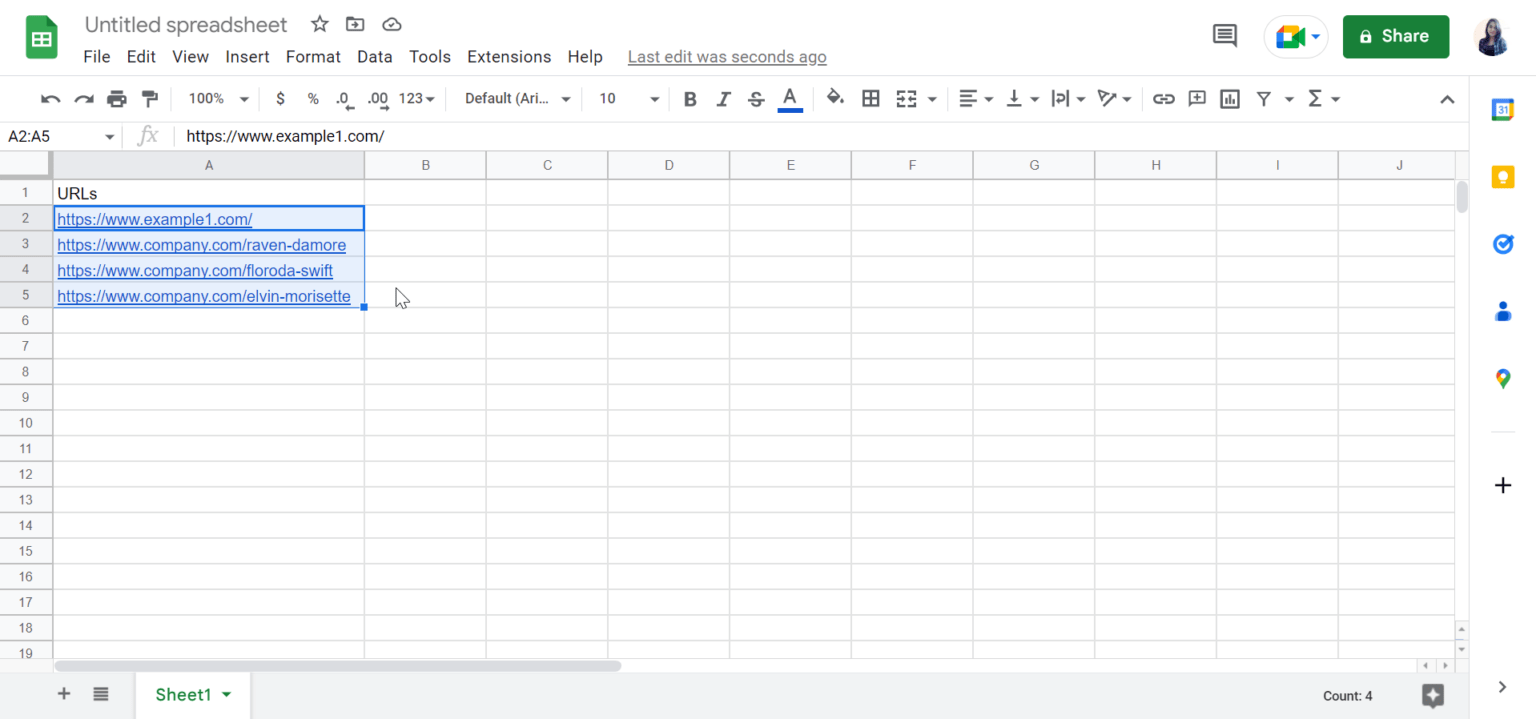Screen dimensions: 1536x719
Task: Open the Format menu
Action: click(313, 57)
